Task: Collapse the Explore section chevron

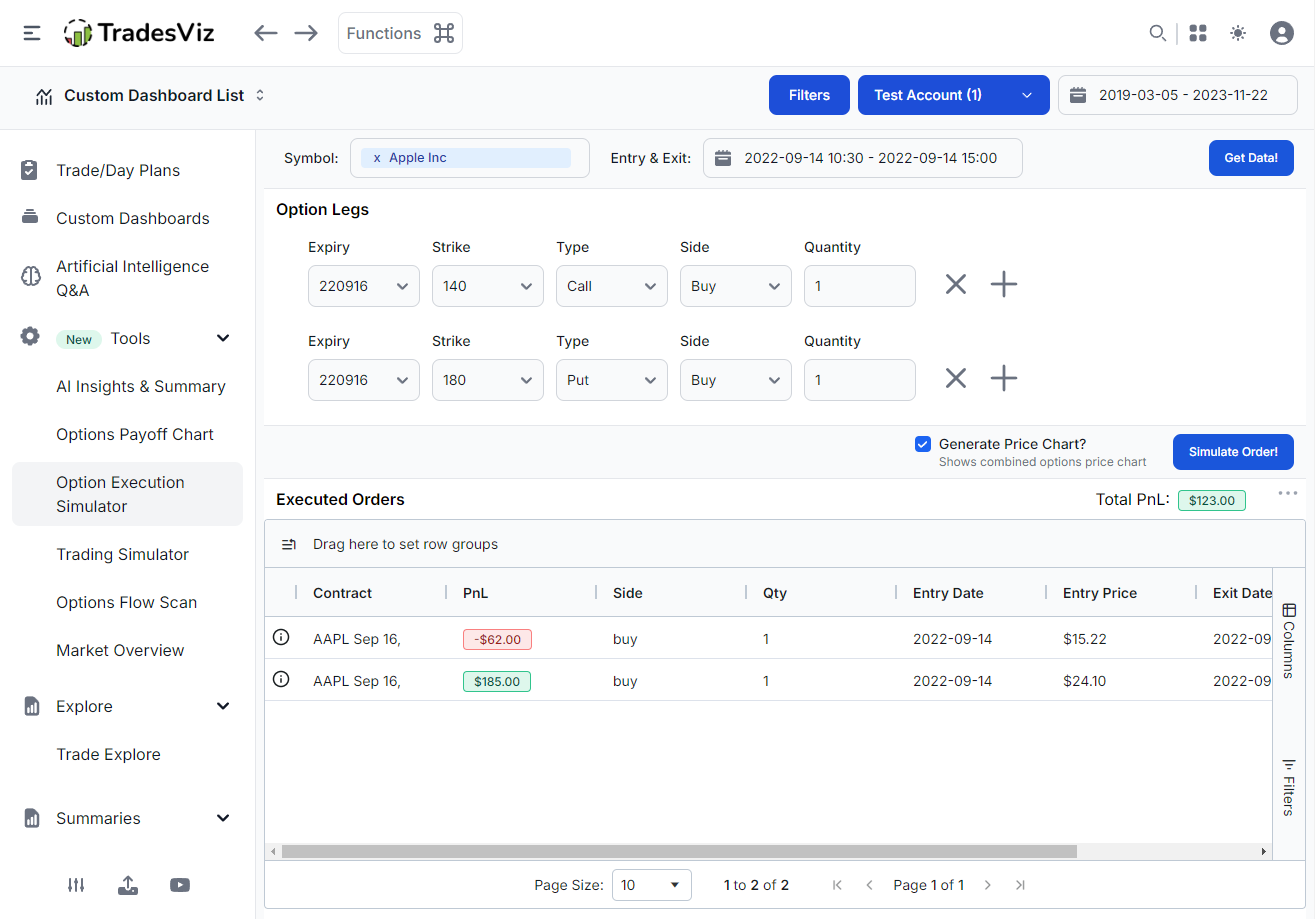Action: pyautogui.click(x=223, y=706)
